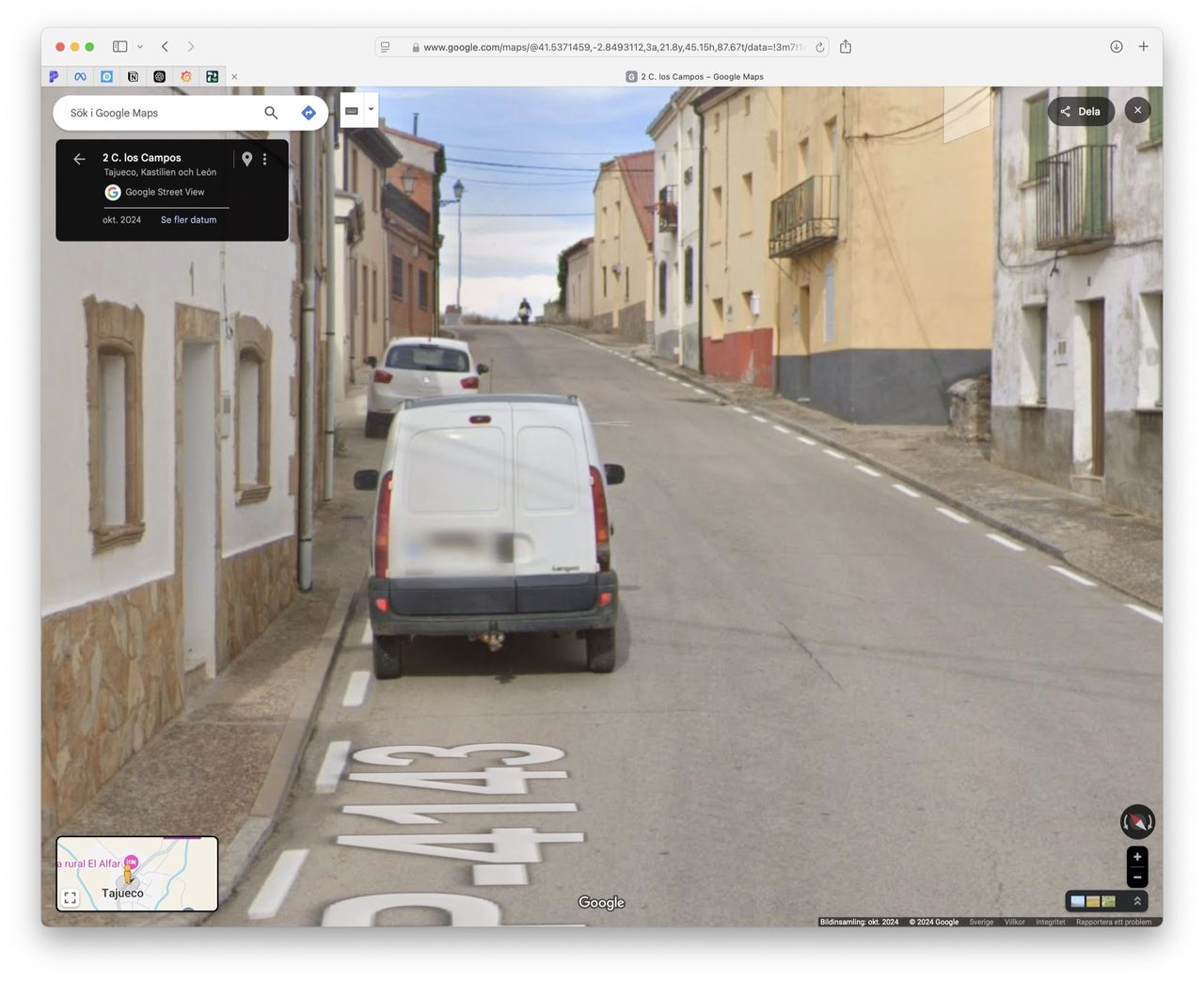Viewport: 1204px width, 981px height.
Task: Click the 'Se fler datum' link
Action: coord(188,220)
